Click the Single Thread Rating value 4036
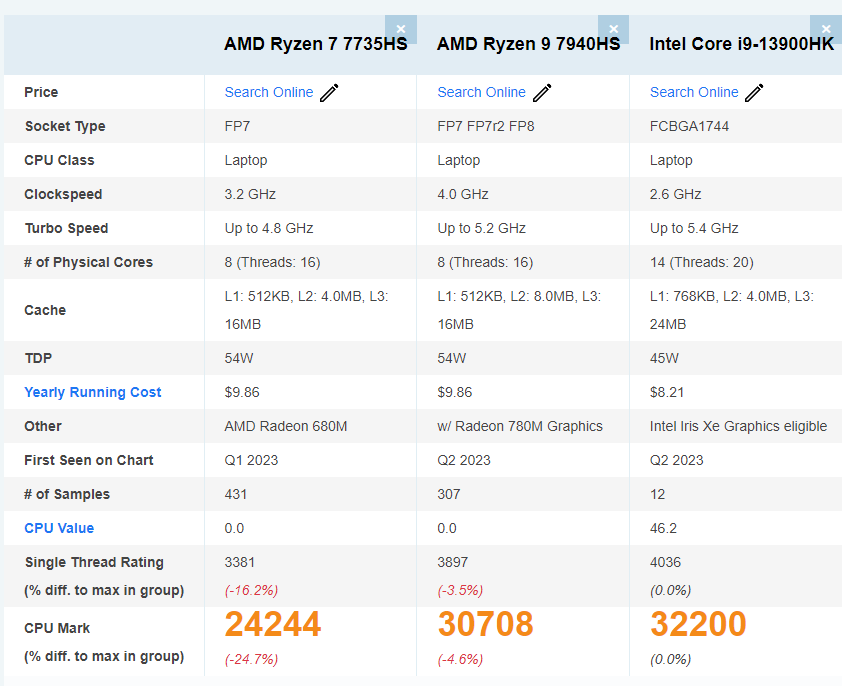The width and height of the screenshot is (842, 686). pyautogui.click(x=665, y=562)
